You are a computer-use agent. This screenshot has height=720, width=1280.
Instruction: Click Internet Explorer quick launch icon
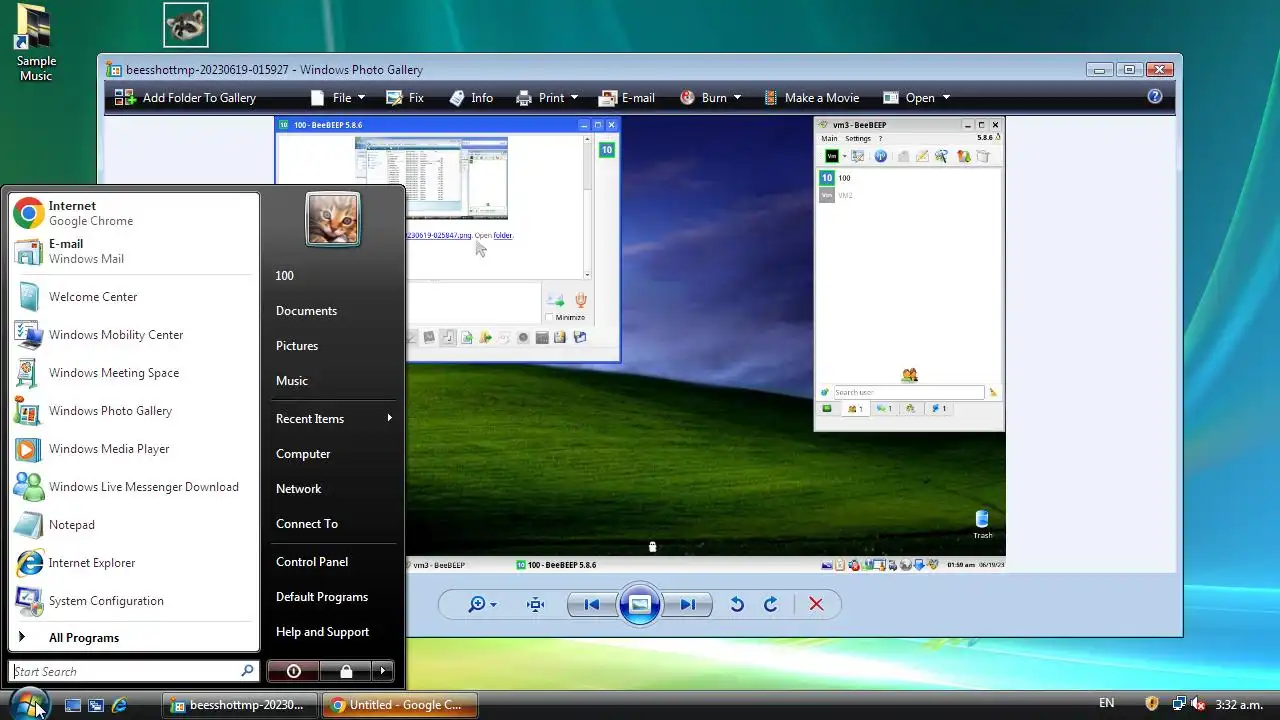(x=119, y=705)
